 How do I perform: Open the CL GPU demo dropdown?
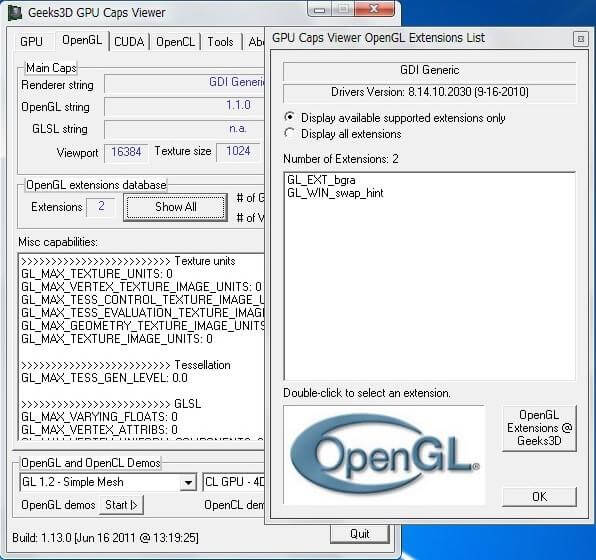pos(233,482)
